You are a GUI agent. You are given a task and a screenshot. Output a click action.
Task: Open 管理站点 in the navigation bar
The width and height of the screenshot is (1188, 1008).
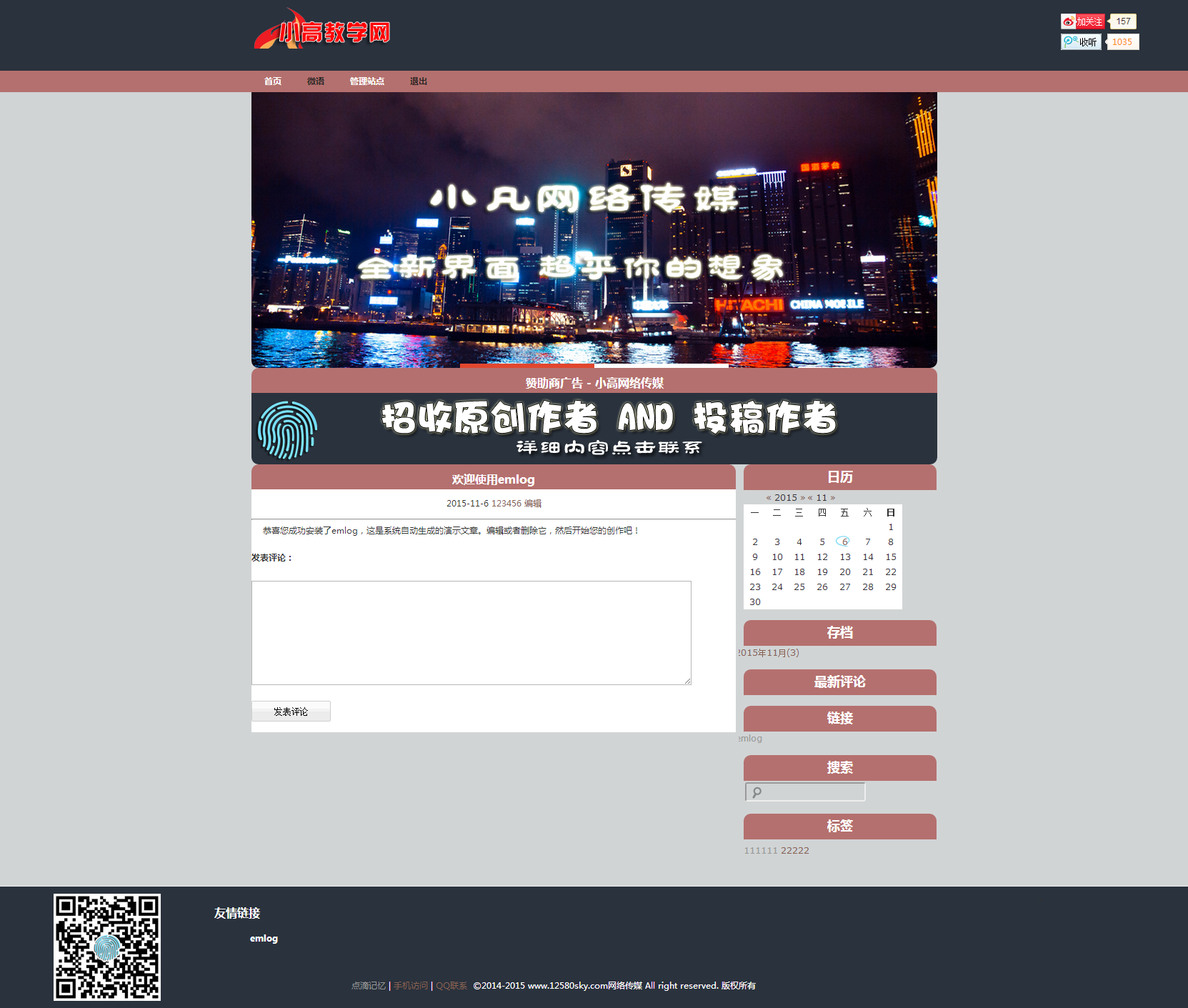point(366,81)
